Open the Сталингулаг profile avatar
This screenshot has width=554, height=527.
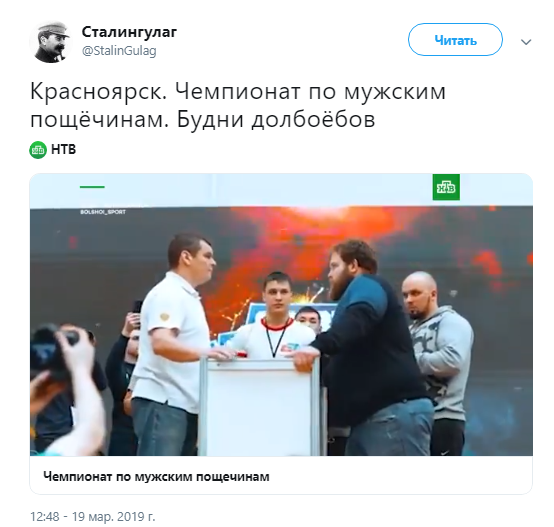[x=51, y=42]
